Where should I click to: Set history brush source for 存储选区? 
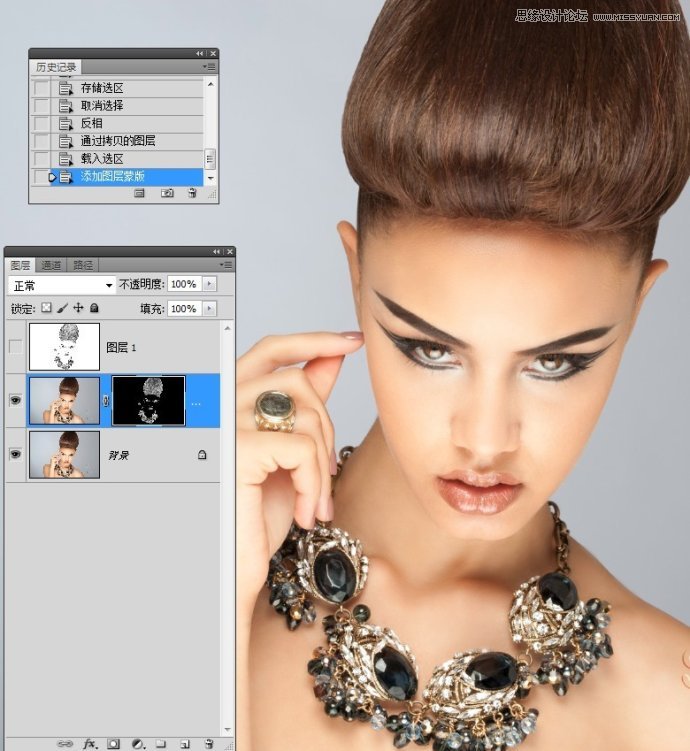click(x=42, y=88)
